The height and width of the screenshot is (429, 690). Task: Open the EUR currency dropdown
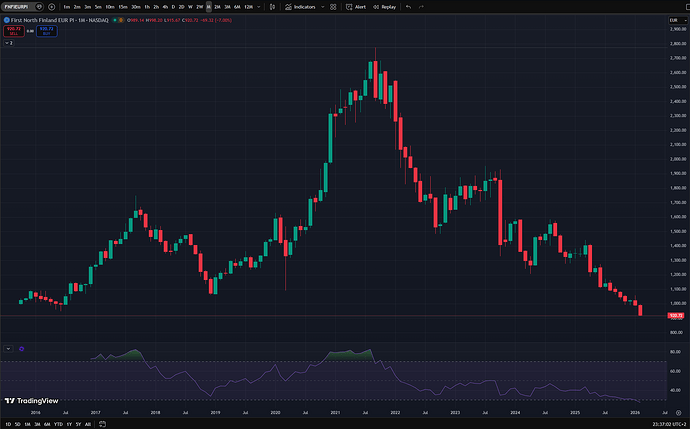coord(677,20)
